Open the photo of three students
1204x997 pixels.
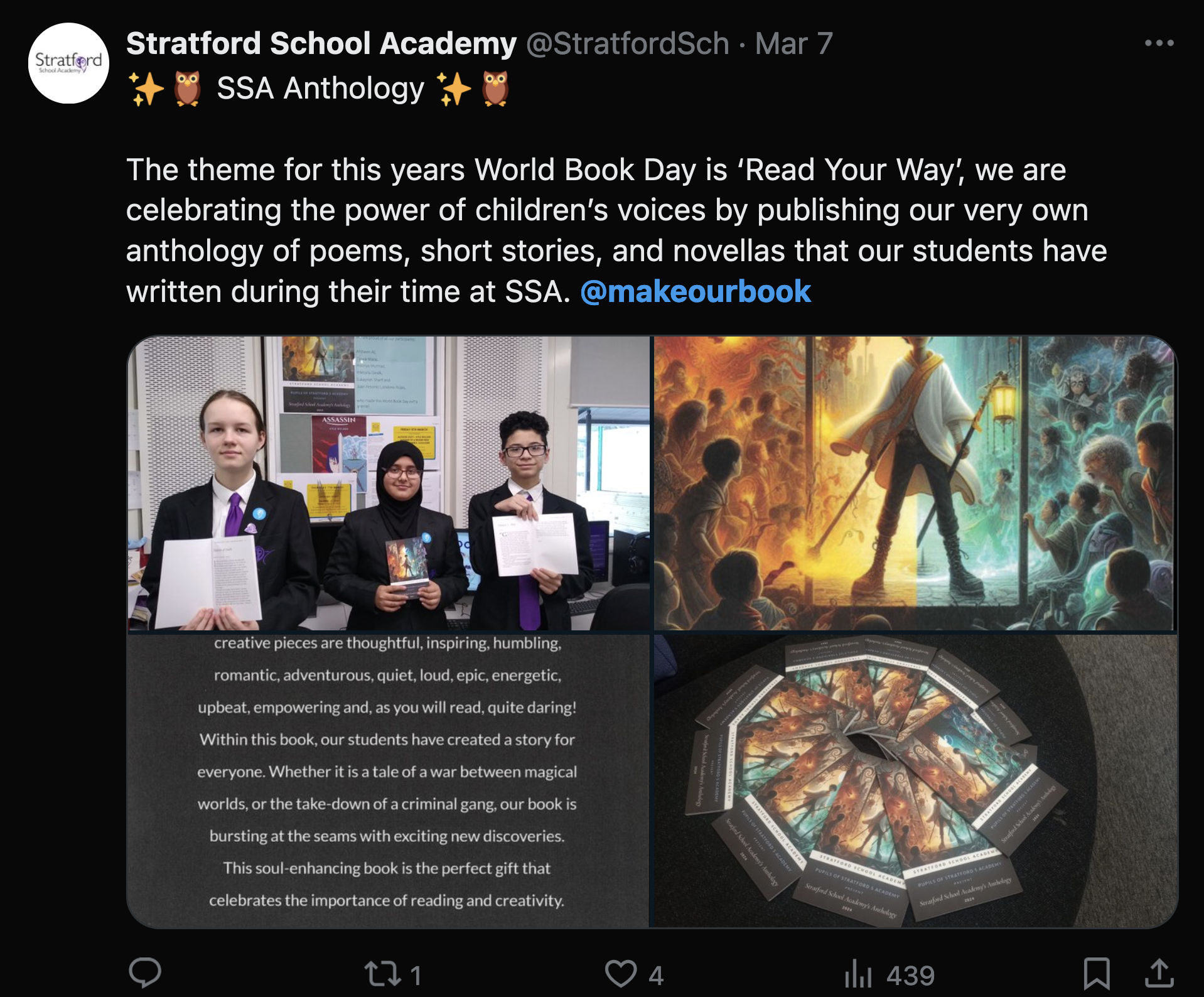(x=389, y=483)
